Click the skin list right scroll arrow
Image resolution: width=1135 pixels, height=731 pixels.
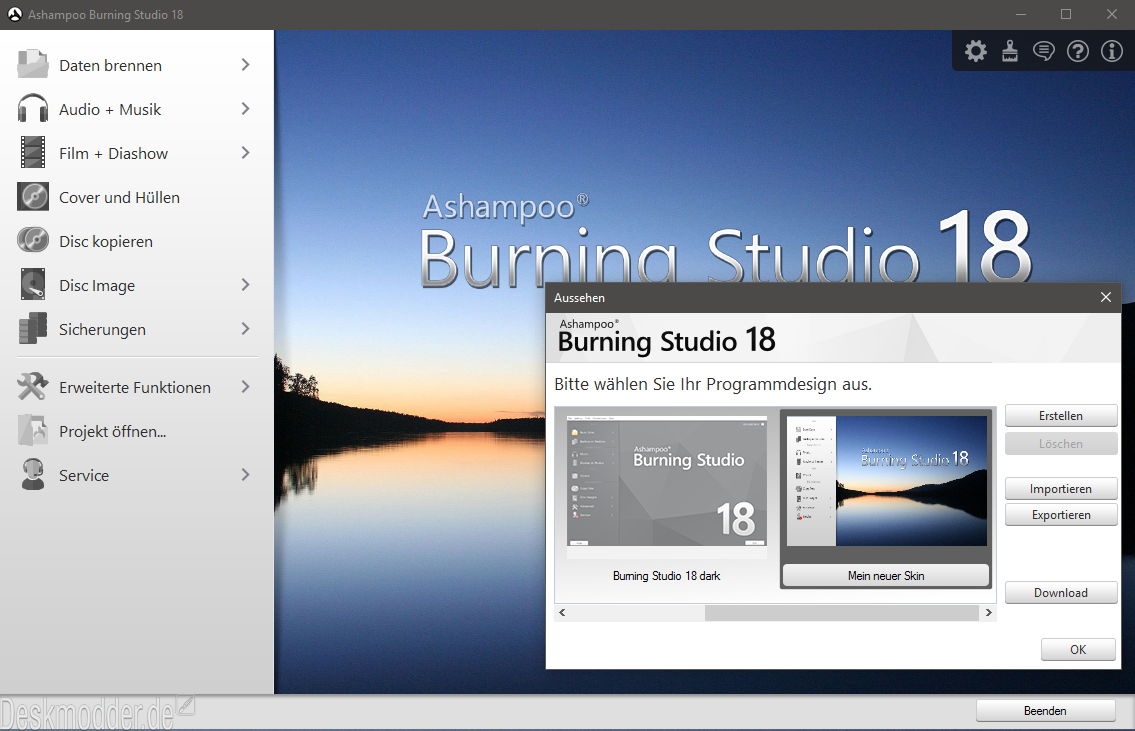[x=988, y=613]
